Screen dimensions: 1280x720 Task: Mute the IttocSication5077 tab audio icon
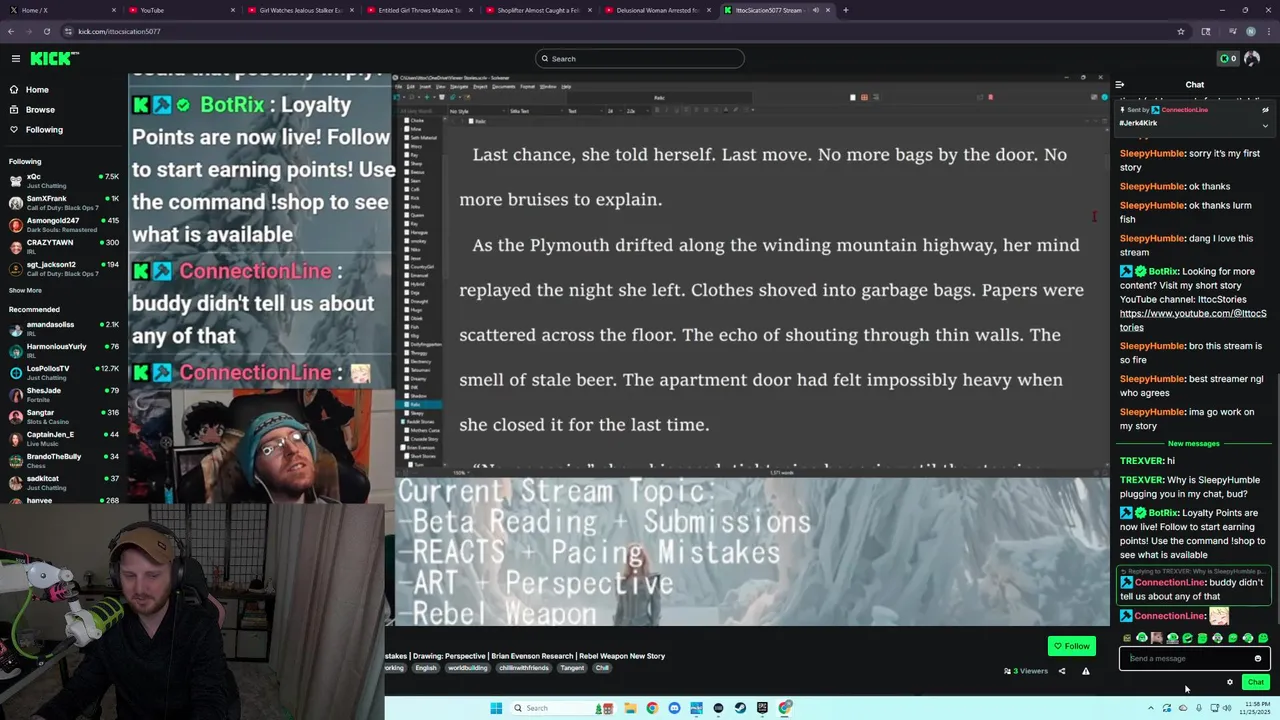coord(815,10)
